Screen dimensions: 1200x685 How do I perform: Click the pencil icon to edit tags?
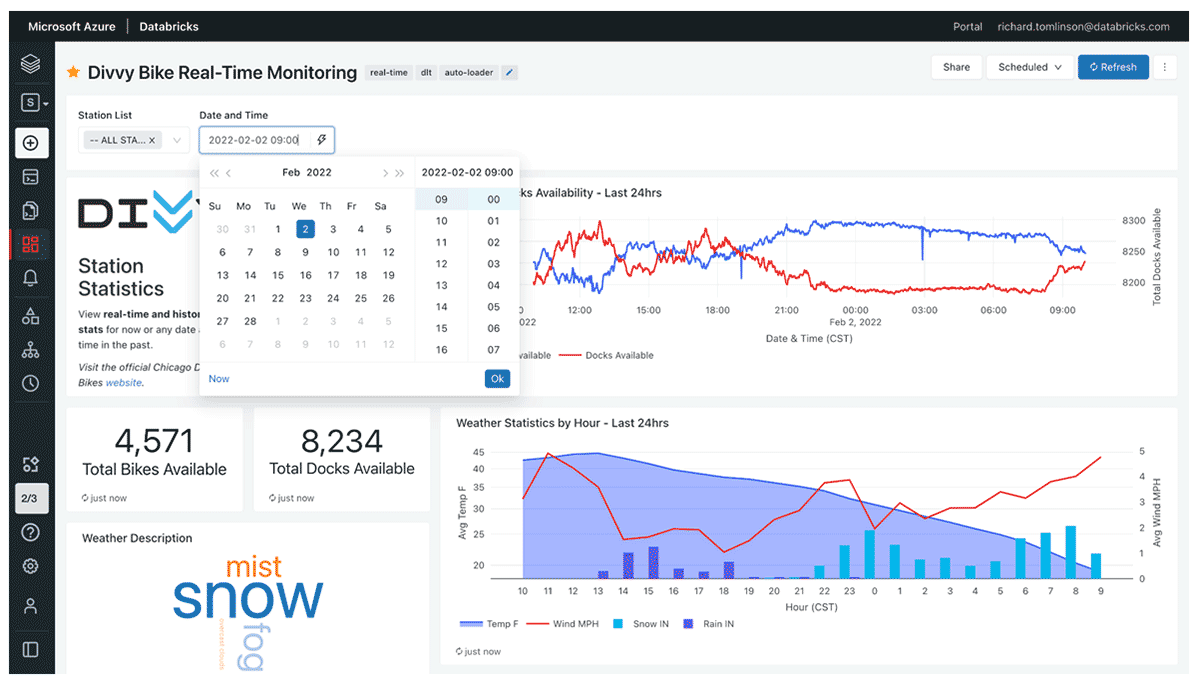[x=509, y=72]
